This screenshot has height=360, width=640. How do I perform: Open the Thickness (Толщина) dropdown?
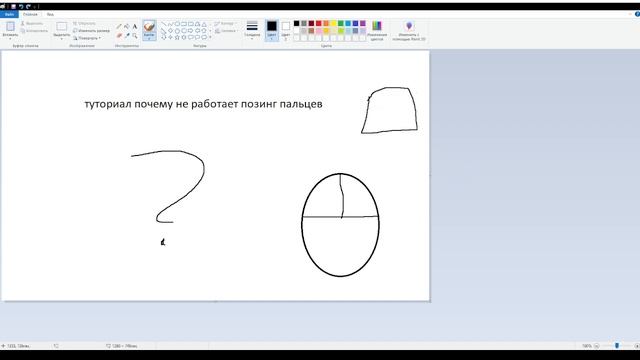pos(252,30)
